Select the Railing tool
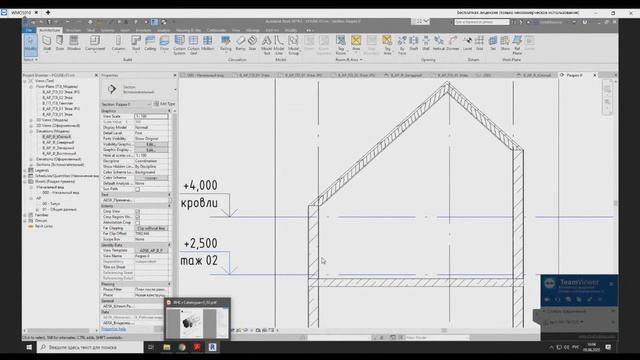The height and width of the screenshot is (360, 640). (x=225, y=44)
